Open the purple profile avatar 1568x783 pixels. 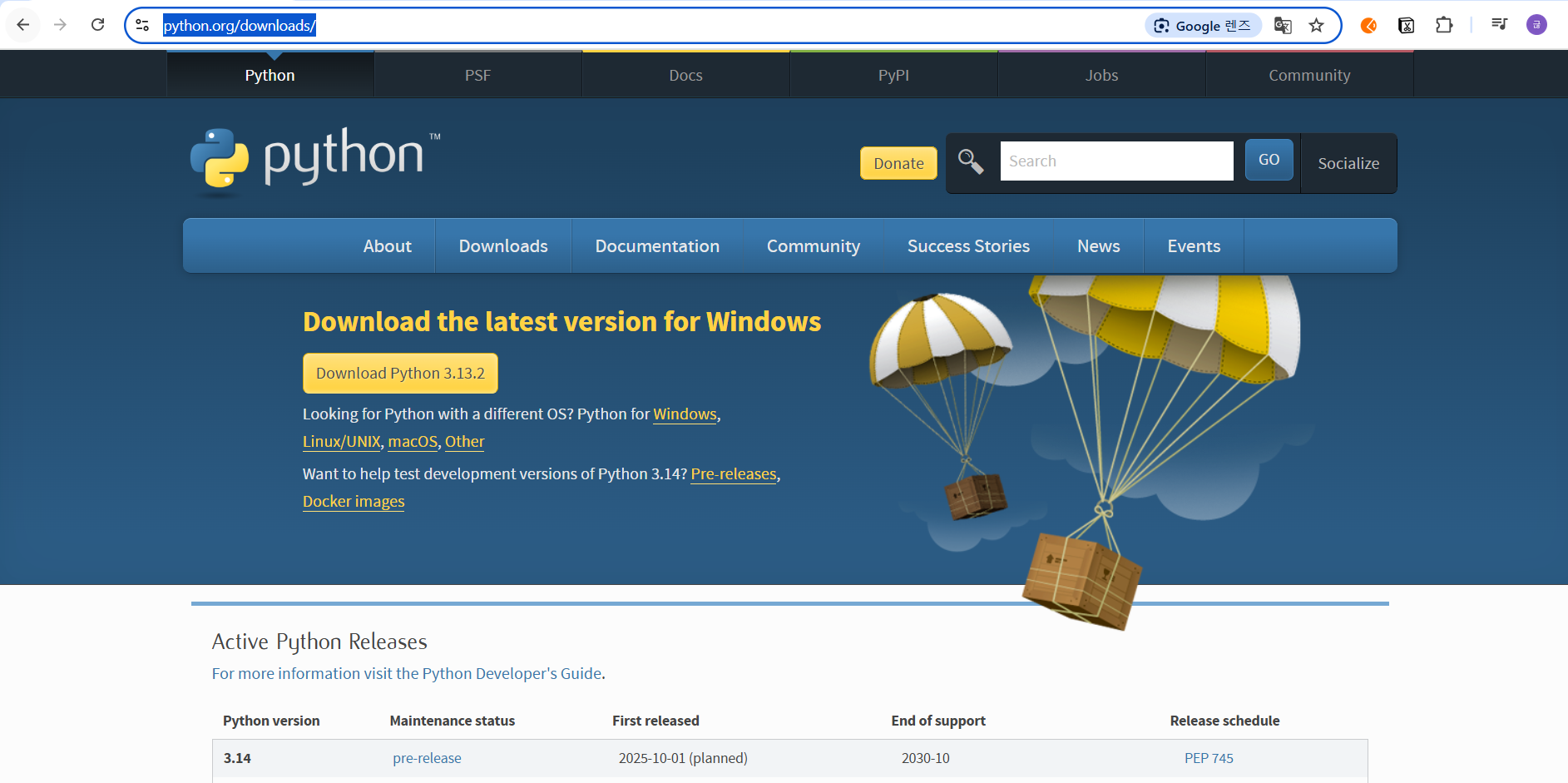click(1536, 25)
